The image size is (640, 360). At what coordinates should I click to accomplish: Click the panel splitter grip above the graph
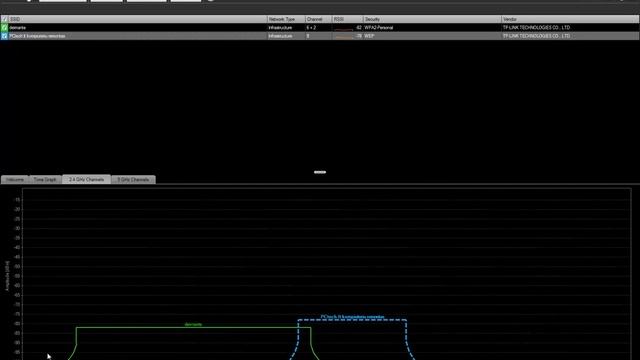pyautogui.click(x=320, y=172)
